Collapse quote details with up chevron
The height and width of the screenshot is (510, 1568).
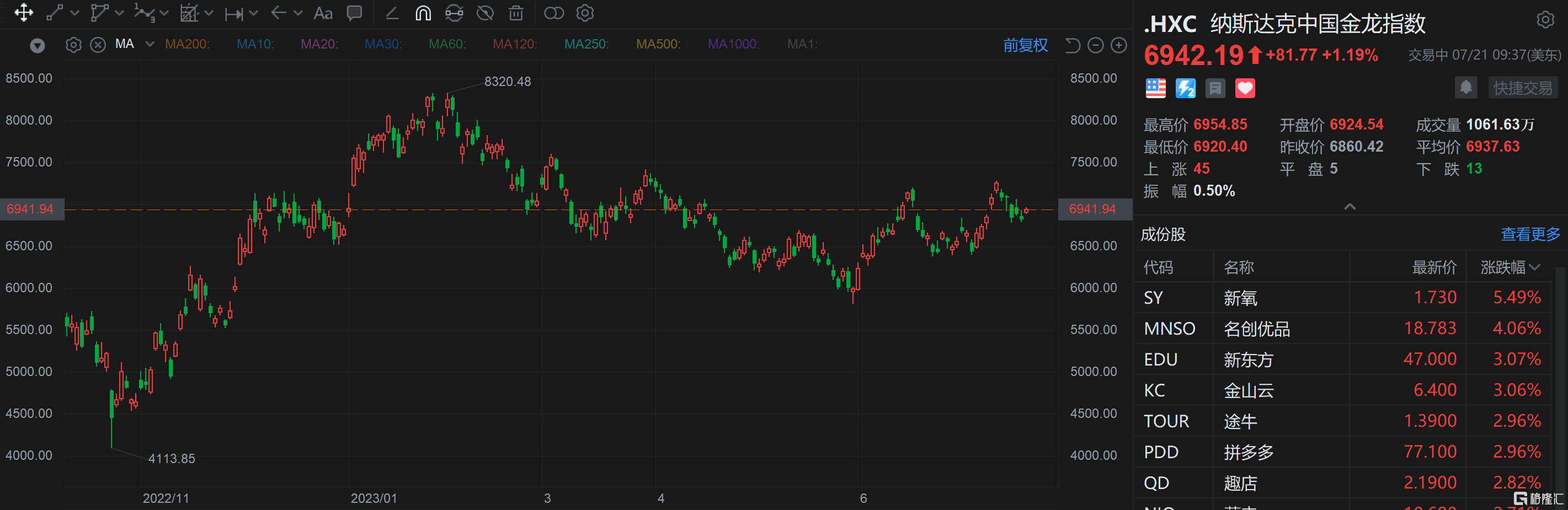point(1350,207)
